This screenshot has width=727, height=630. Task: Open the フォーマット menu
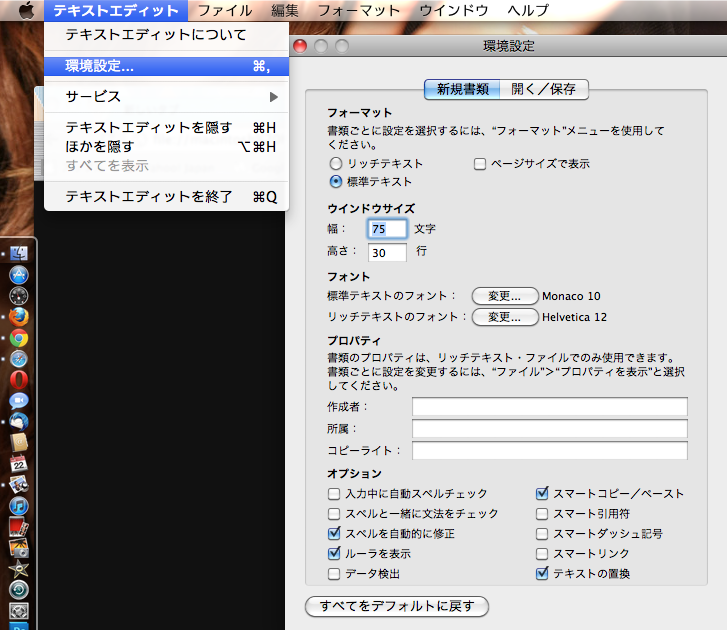point(359,10)
